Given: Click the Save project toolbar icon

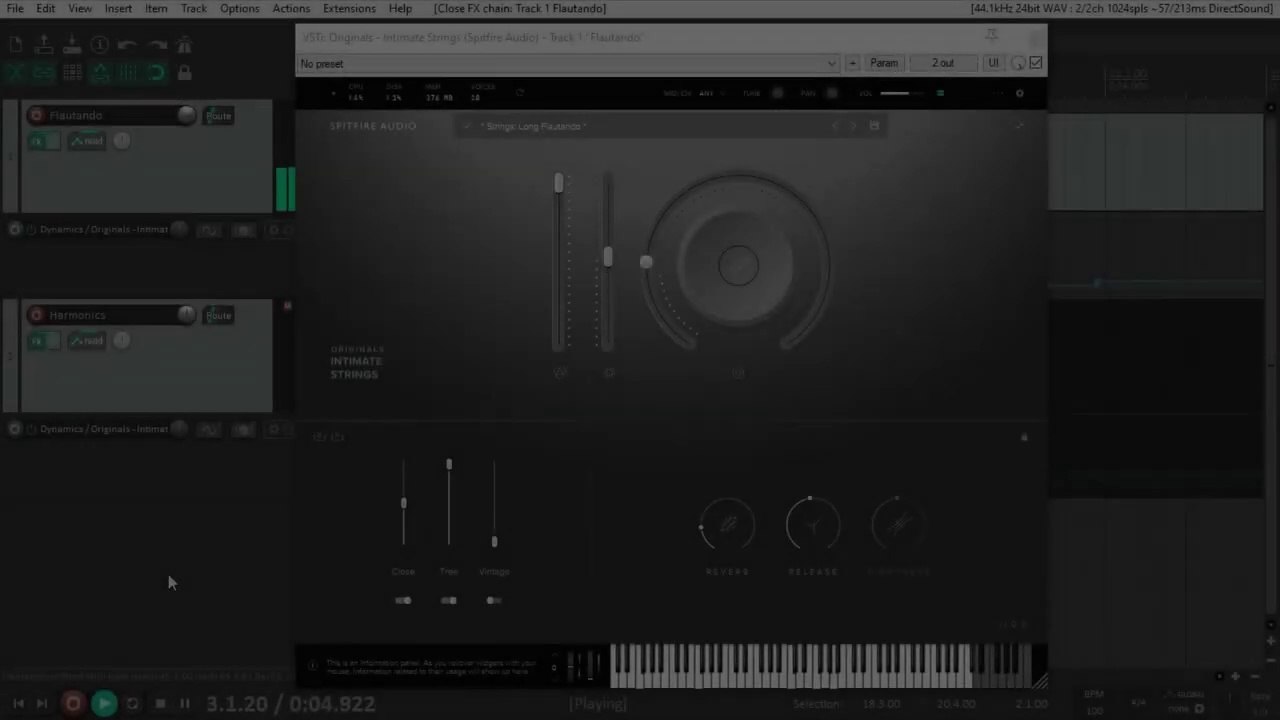Looking at the screenshot, I should point(72,45).
